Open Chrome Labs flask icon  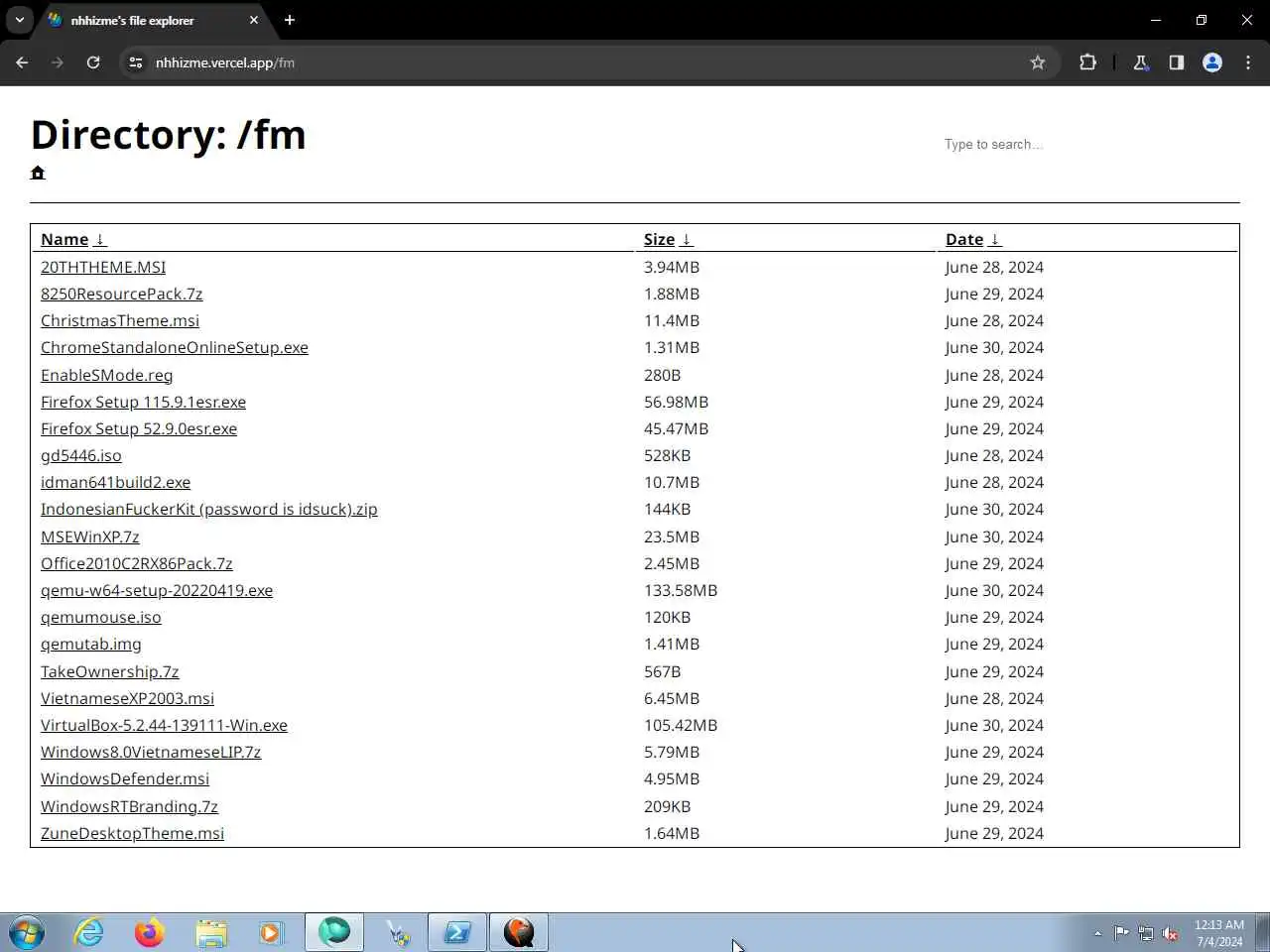1140,62
